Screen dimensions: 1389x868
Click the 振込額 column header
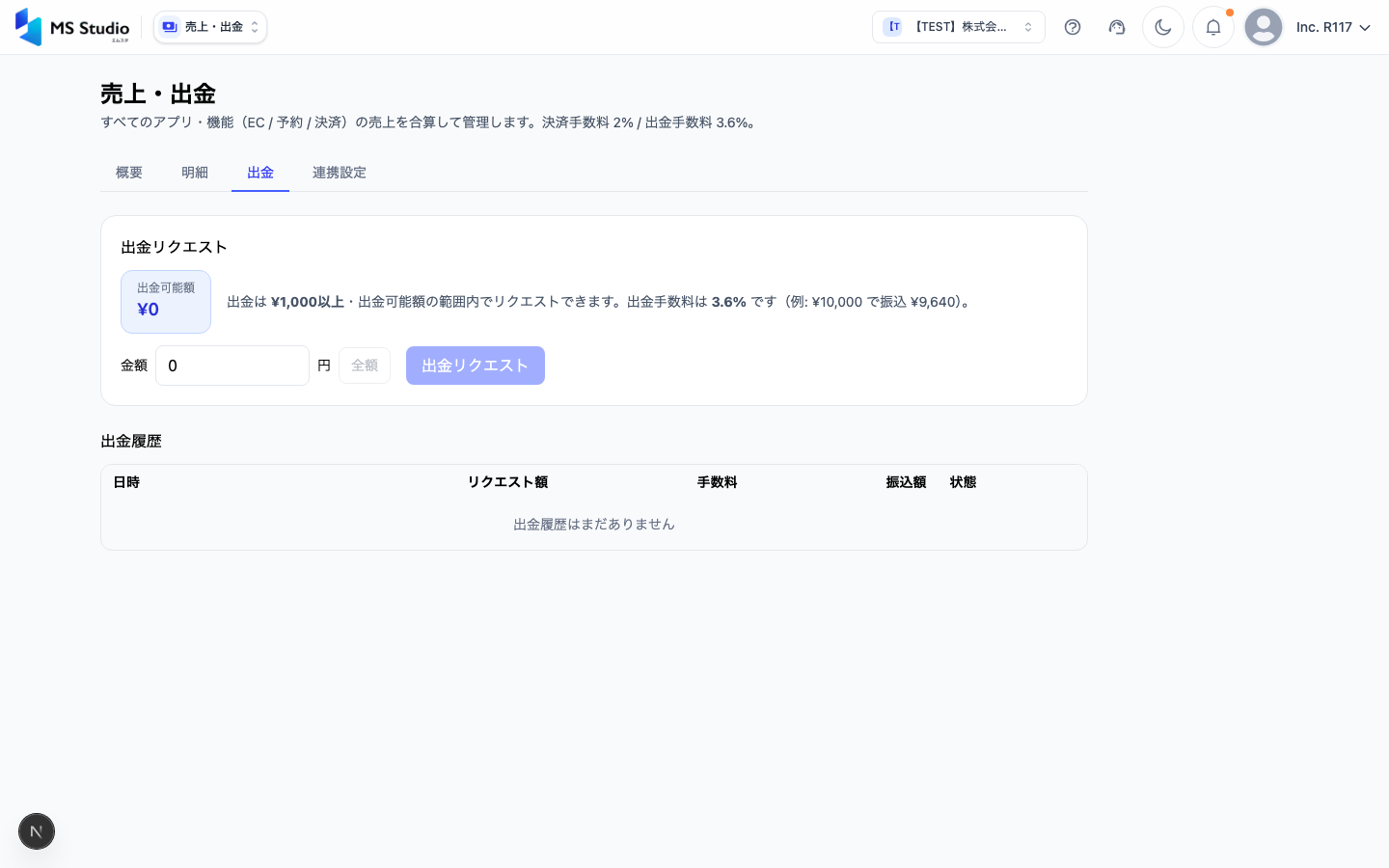(906, 482)
